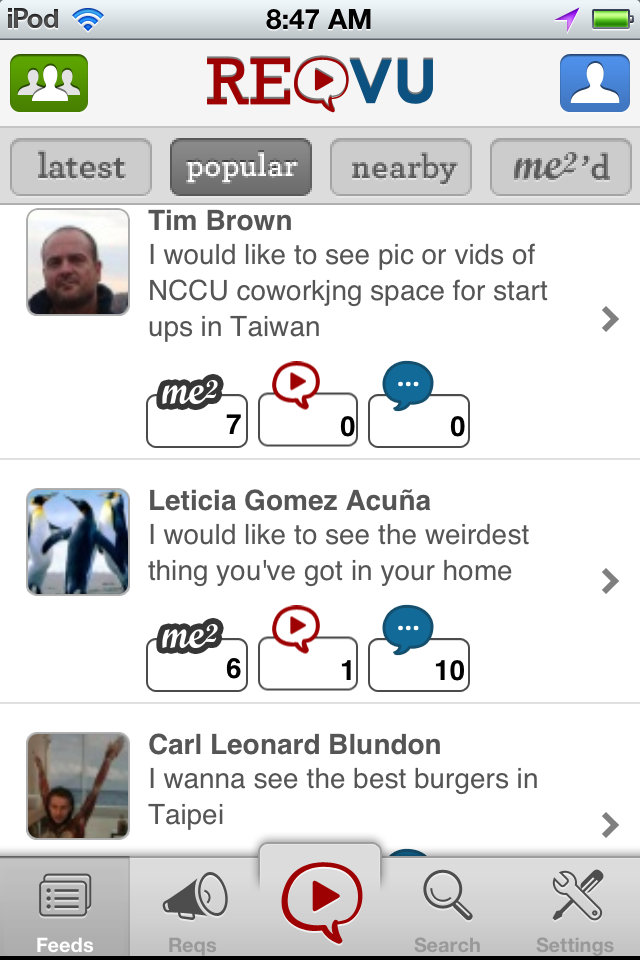Expand Leticia Gomez Acuña's request chevron
Viewport: 640px width, 960px height.
[x=610, y=581]
